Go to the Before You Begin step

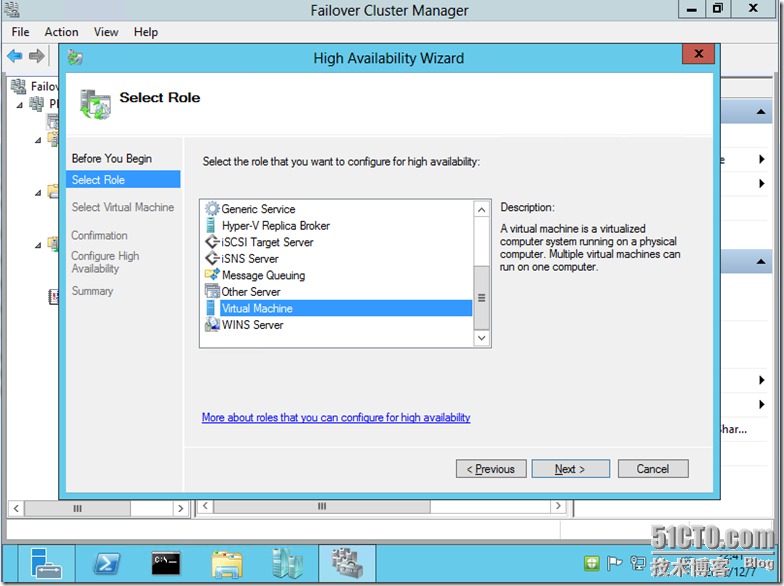click(112, 158)
